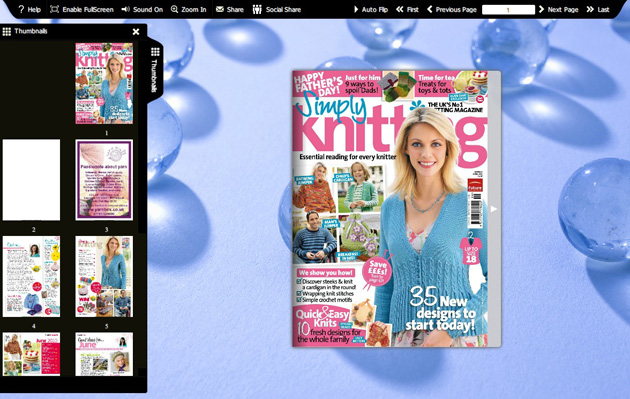
Task: Click the page number input field
Action: coord(508,10)
